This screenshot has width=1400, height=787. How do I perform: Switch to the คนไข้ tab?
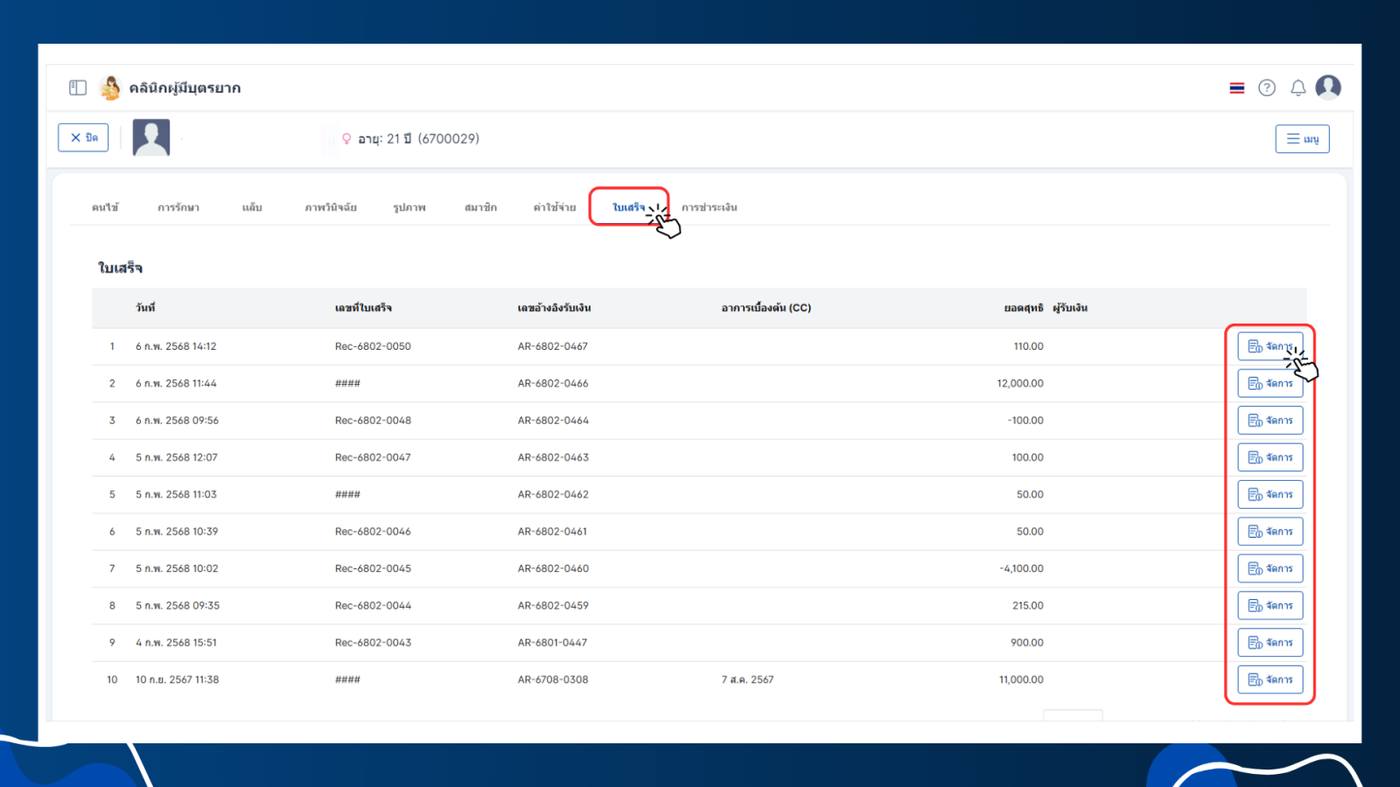click(105, 208)
